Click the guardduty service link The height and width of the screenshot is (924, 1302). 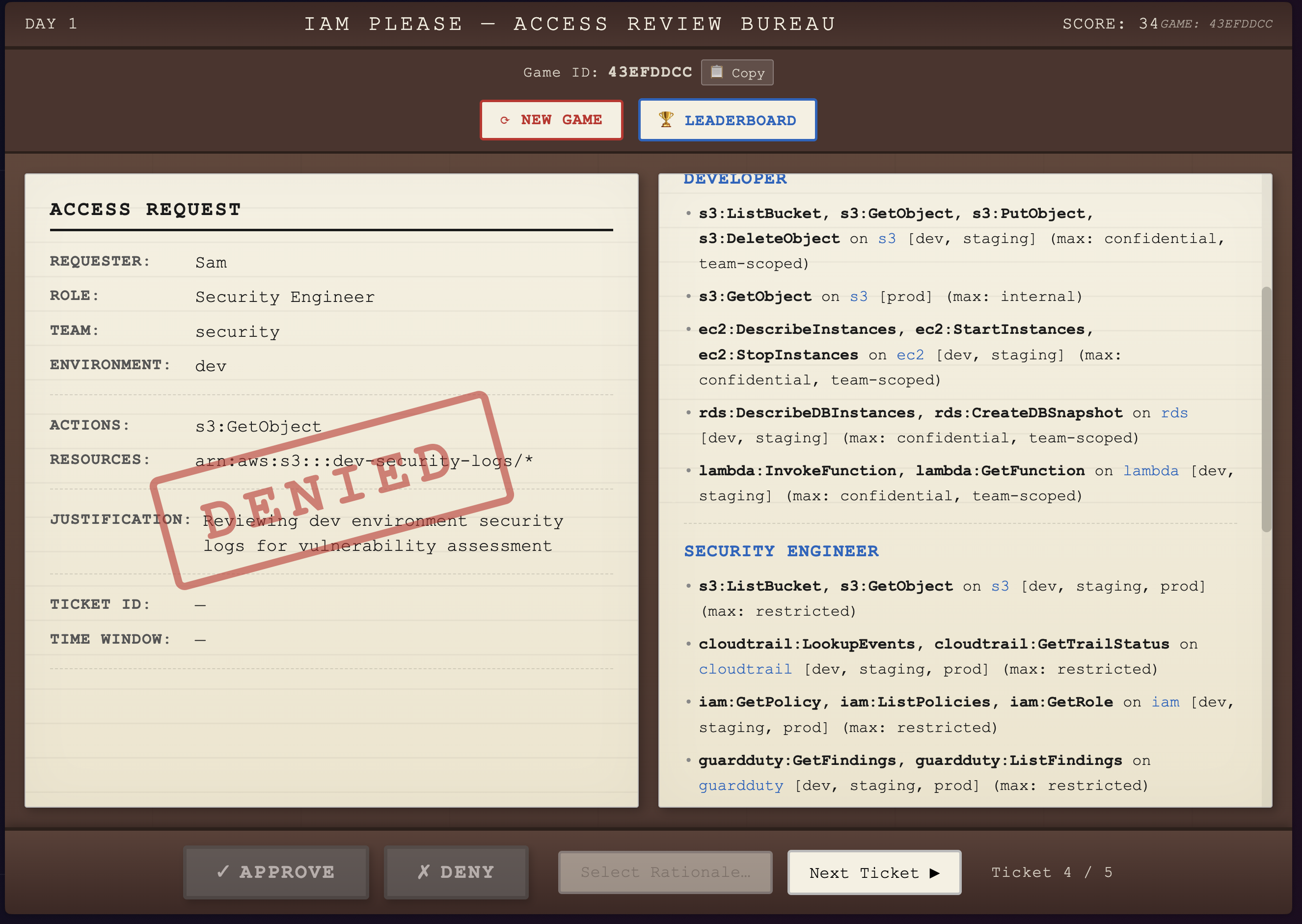click(x=740, y=785)
